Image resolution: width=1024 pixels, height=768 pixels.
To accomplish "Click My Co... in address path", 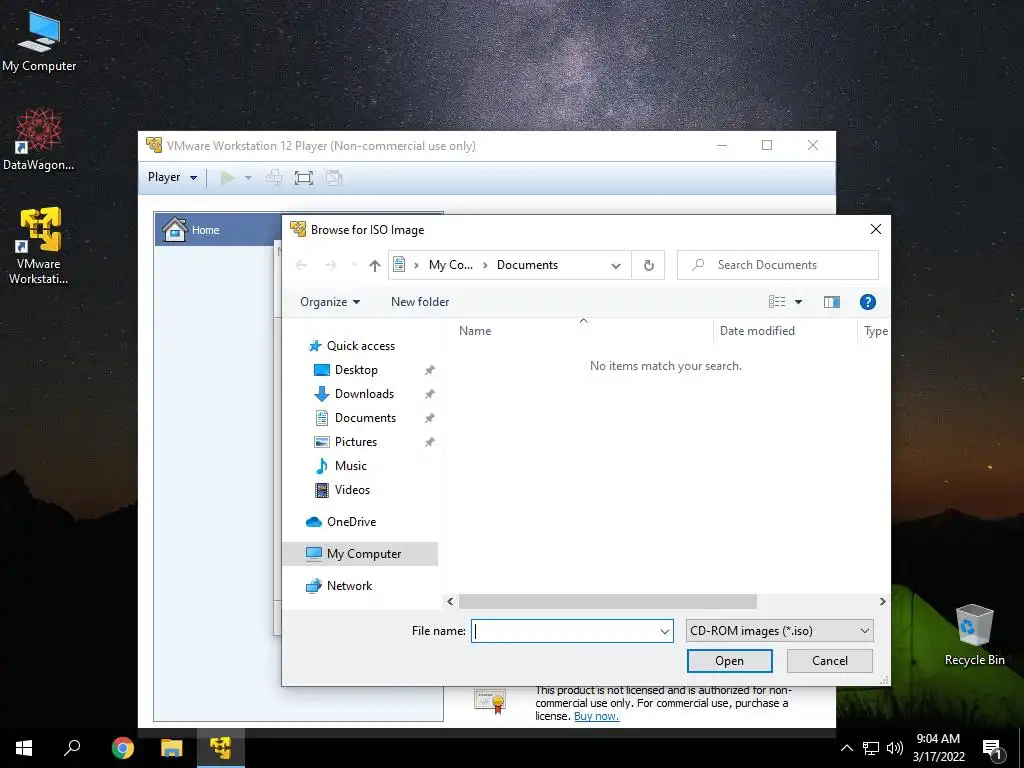I will click(x=451, y=265).
